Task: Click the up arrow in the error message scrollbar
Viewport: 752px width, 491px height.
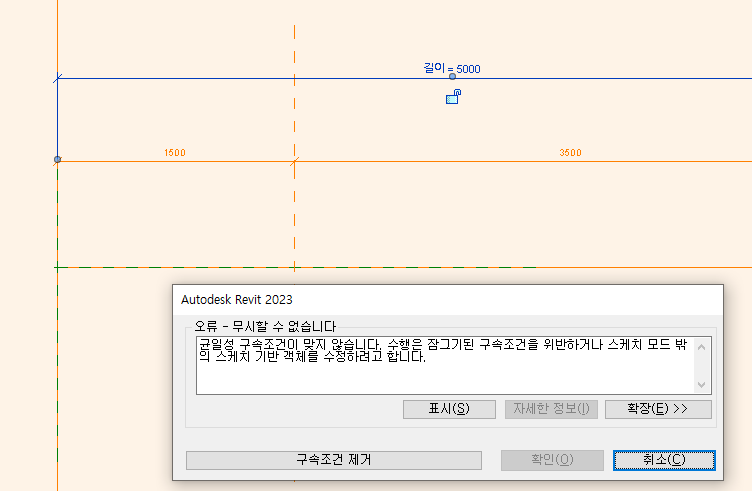Action: [x=702, y=347]
